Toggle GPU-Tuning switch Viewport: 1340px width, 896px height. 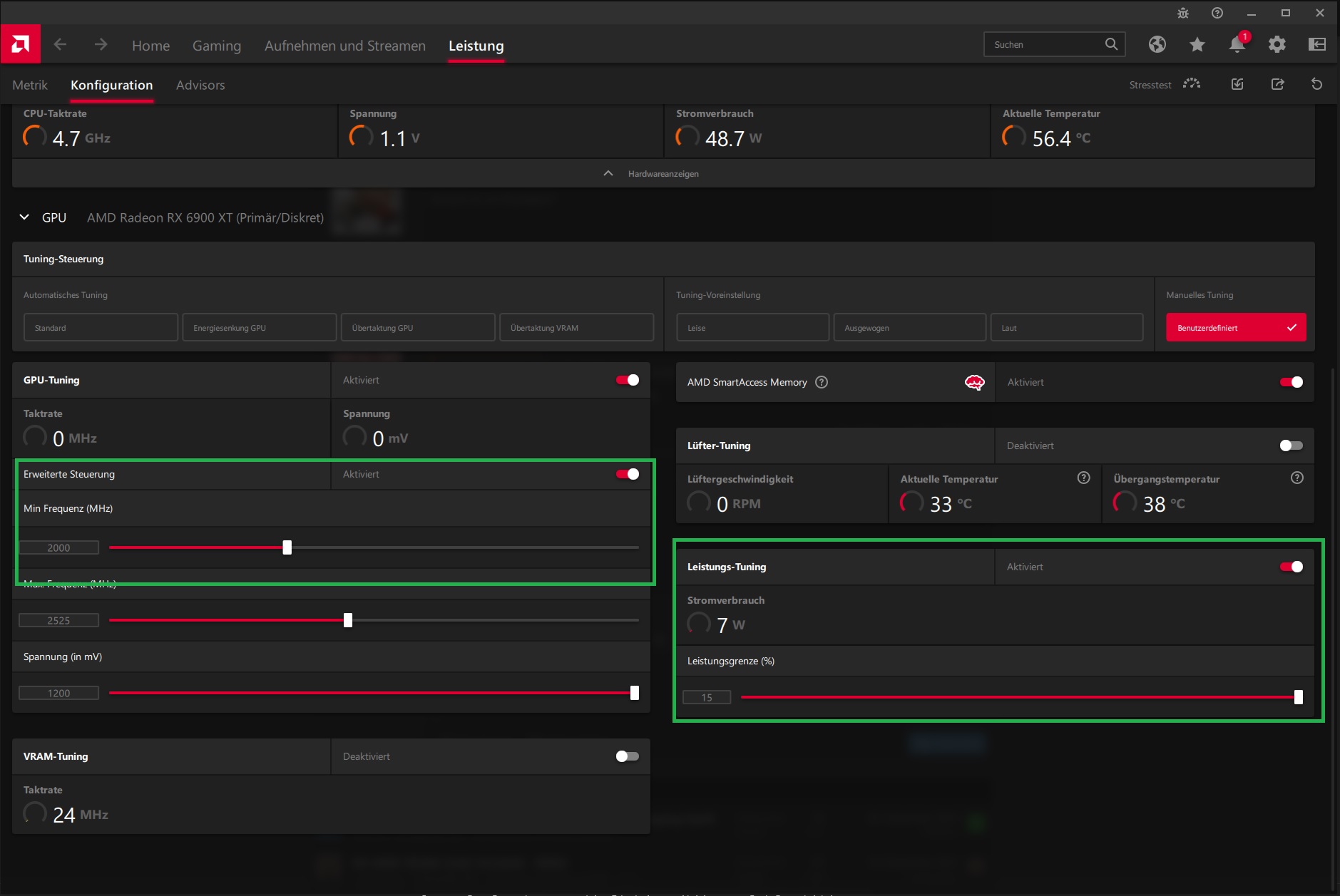coord(628,380)
